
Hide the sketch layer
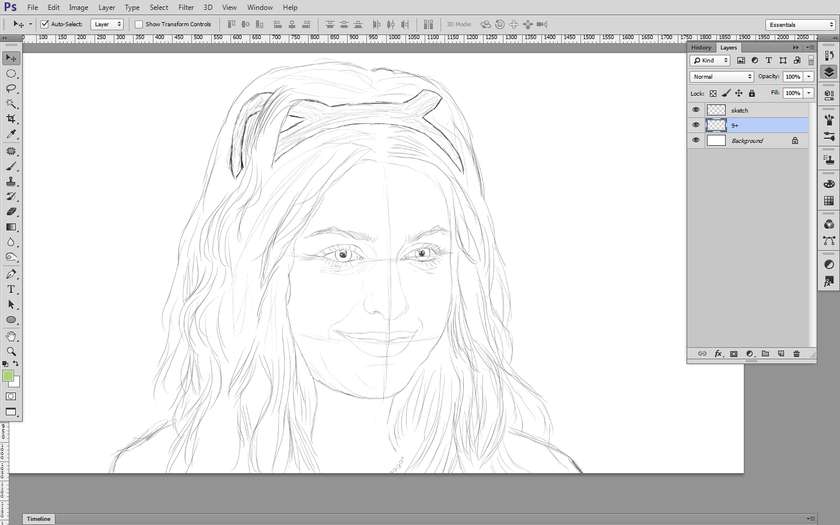point(696,110)
